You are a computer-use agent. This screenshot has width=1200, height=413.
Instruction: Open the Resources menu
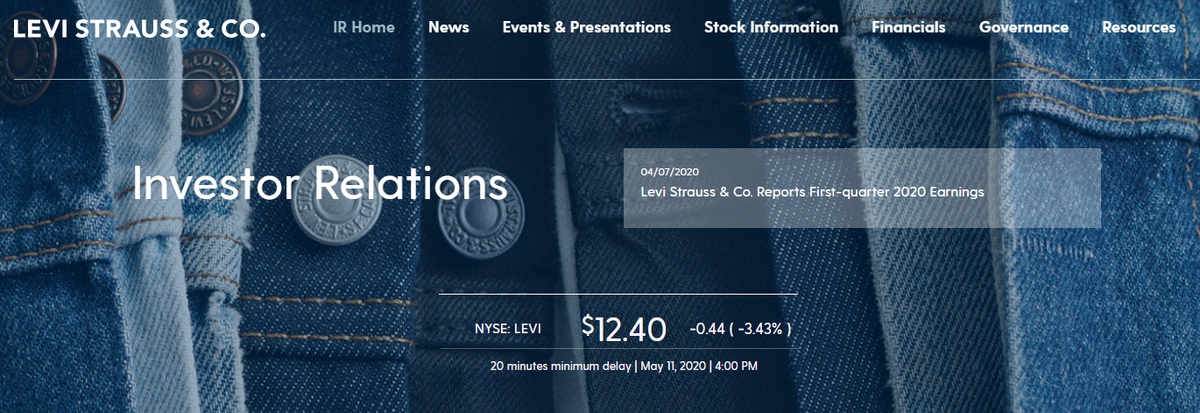[1139, 27]
